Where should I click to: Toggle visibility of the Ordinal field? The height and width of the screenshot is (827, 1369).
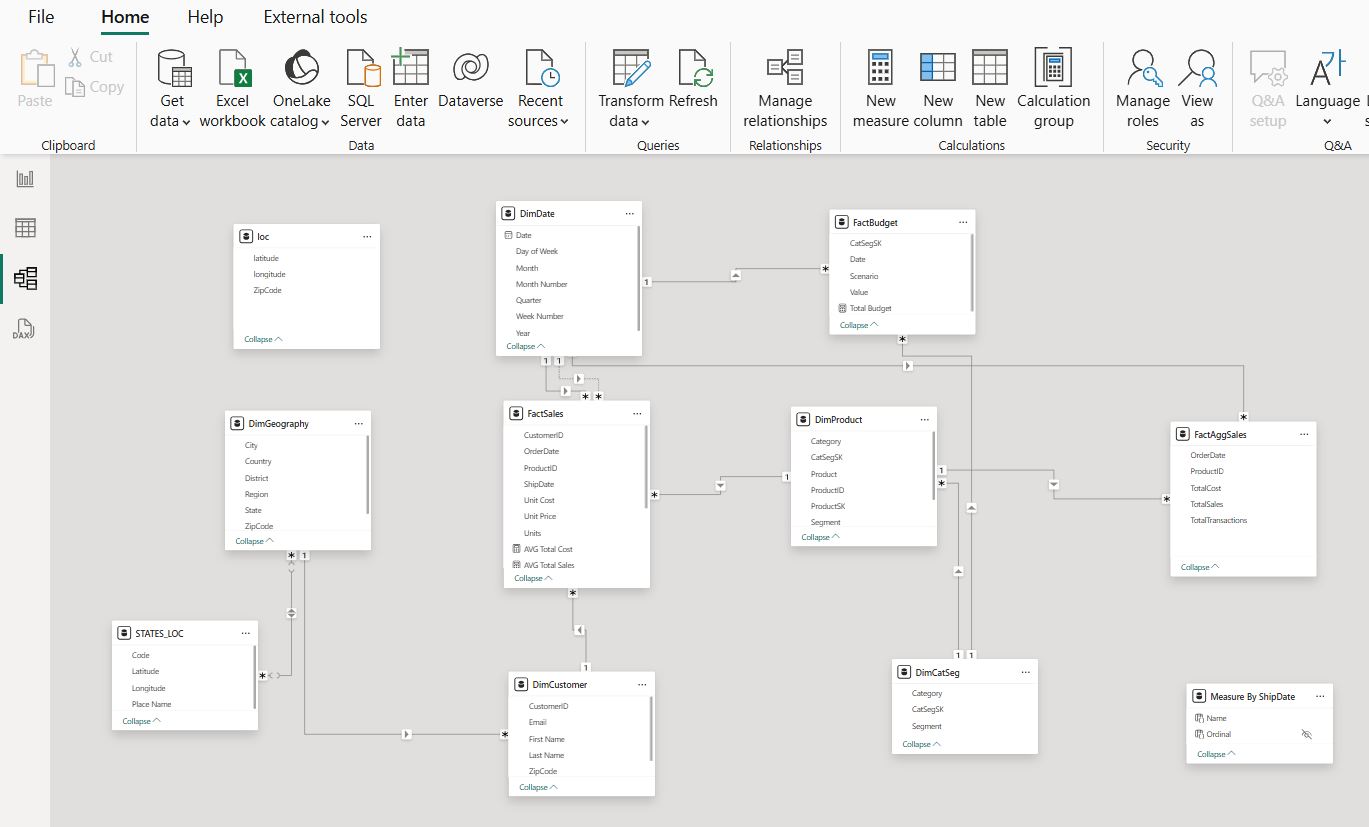tap(1306, 734)
